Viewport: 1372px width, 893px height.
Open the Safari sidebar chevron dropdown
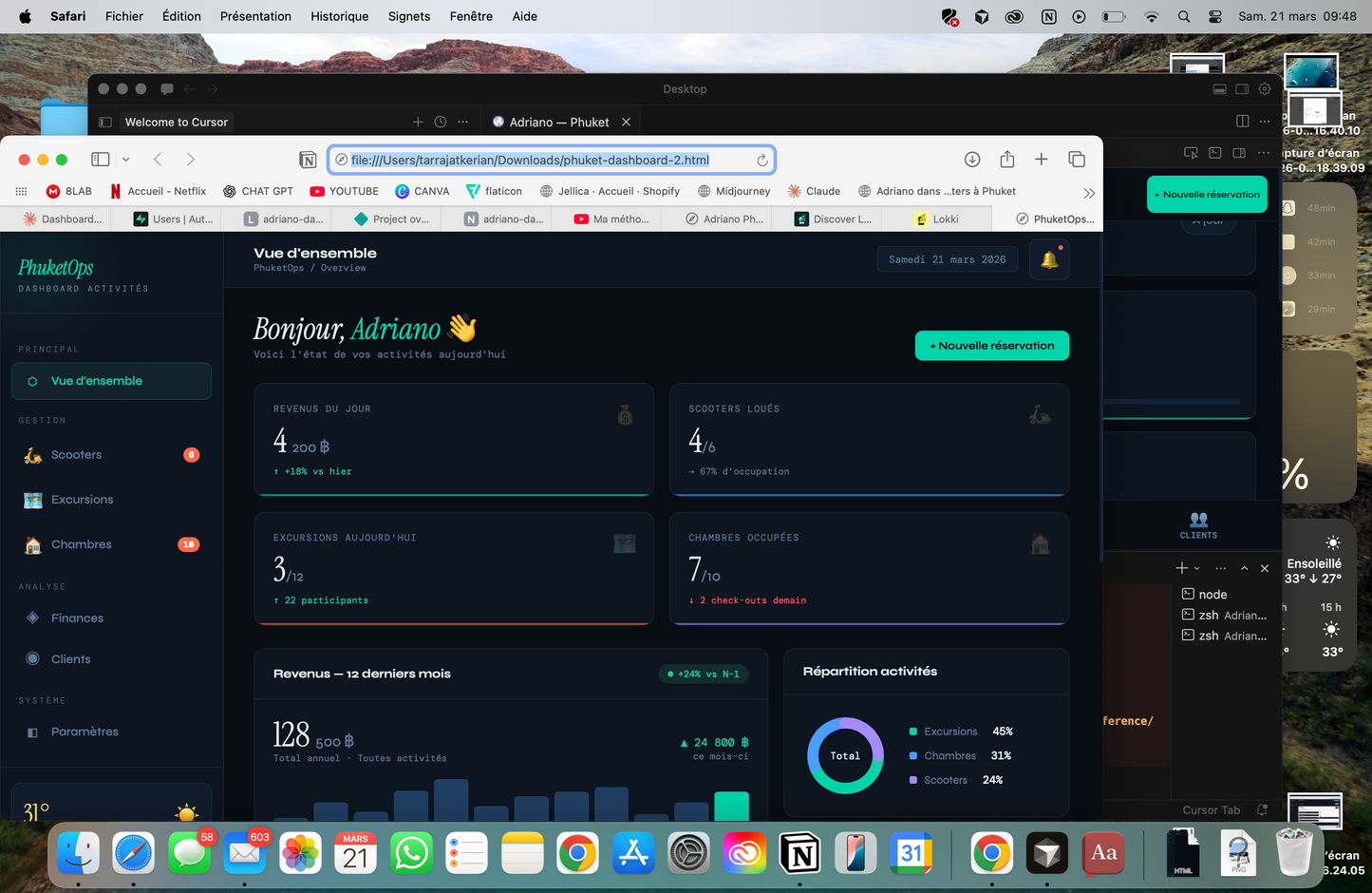point(125,160)
